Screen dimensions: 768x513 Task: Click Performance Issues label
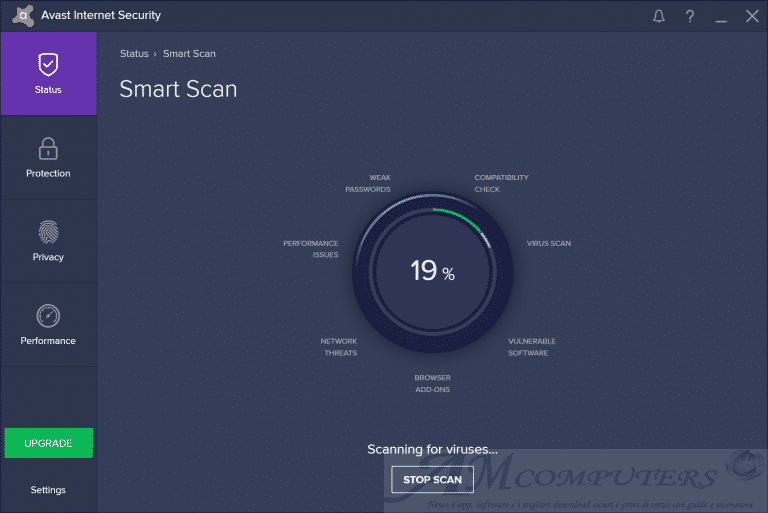[x=311, y=249]
